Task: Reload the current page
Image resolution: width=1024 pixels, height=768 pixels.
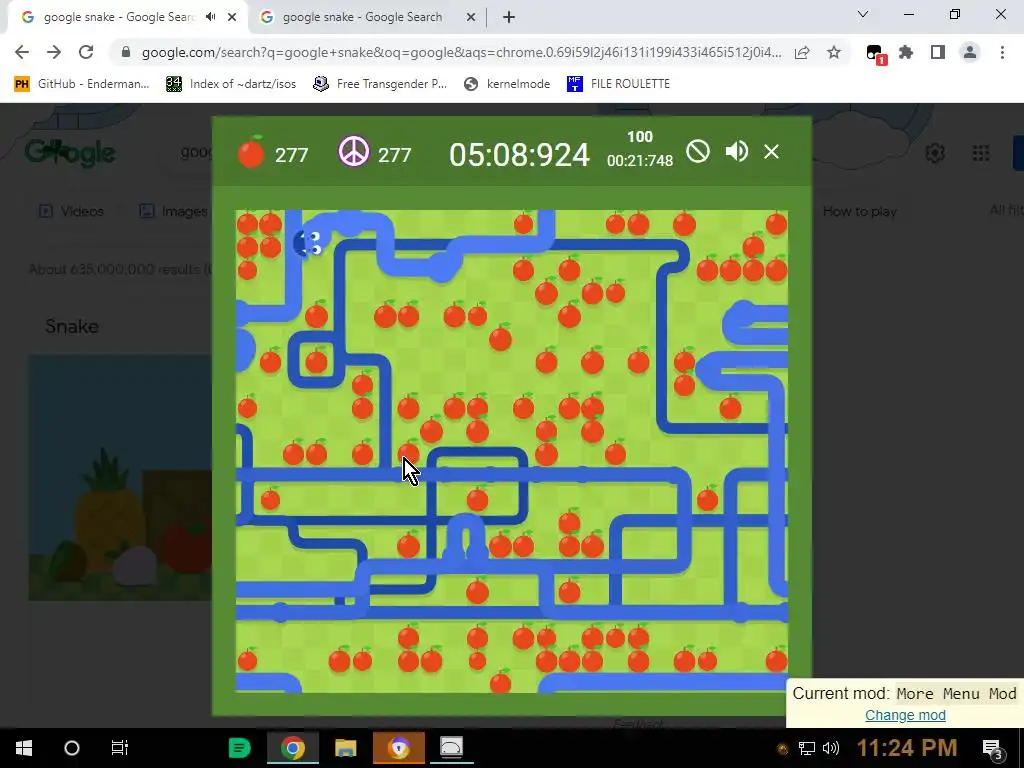Action: [86, 52]
